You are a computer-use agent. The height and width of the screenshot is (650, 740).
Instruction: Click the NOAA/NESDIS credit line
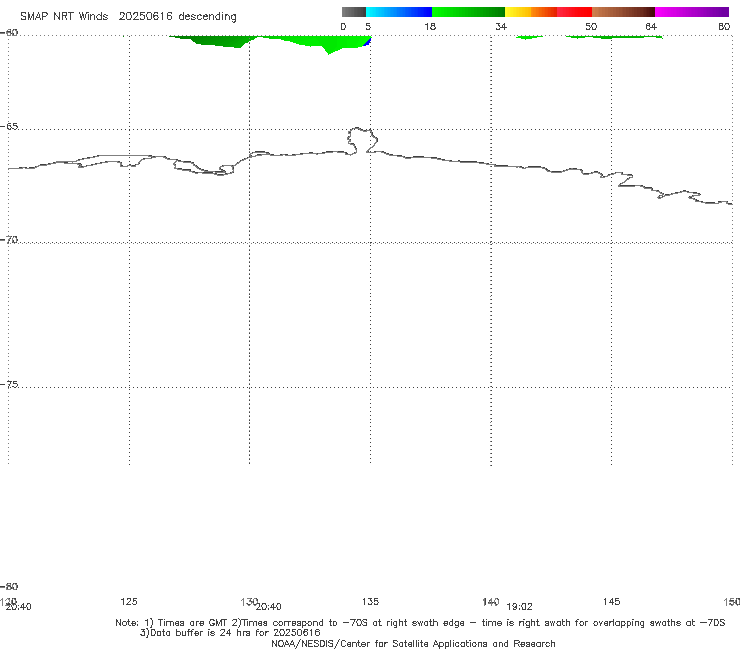click(413, 643)
